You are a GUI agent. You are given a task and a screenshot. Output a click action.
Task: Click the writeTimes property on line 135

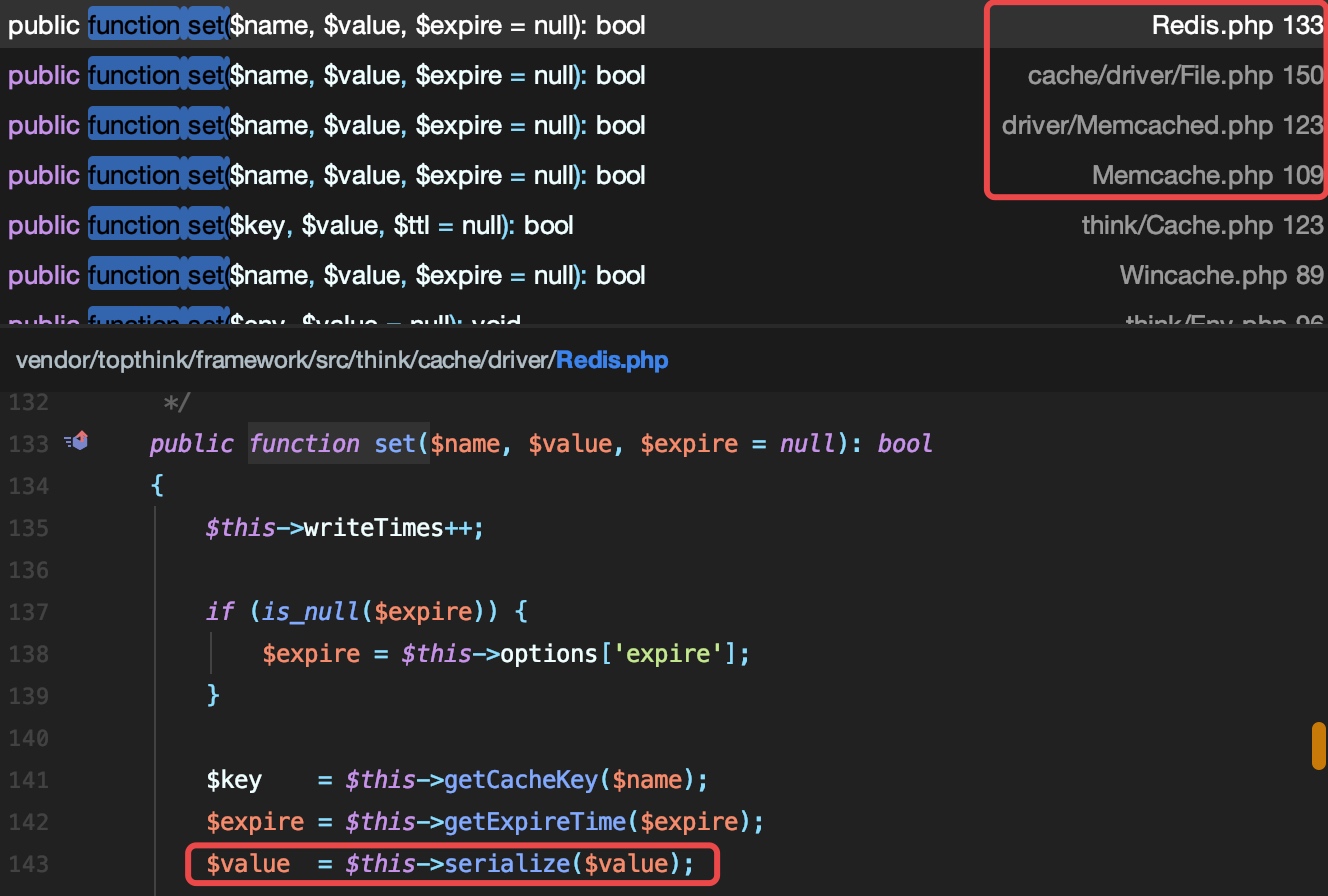pyautogui.click(x=373, y=527)
